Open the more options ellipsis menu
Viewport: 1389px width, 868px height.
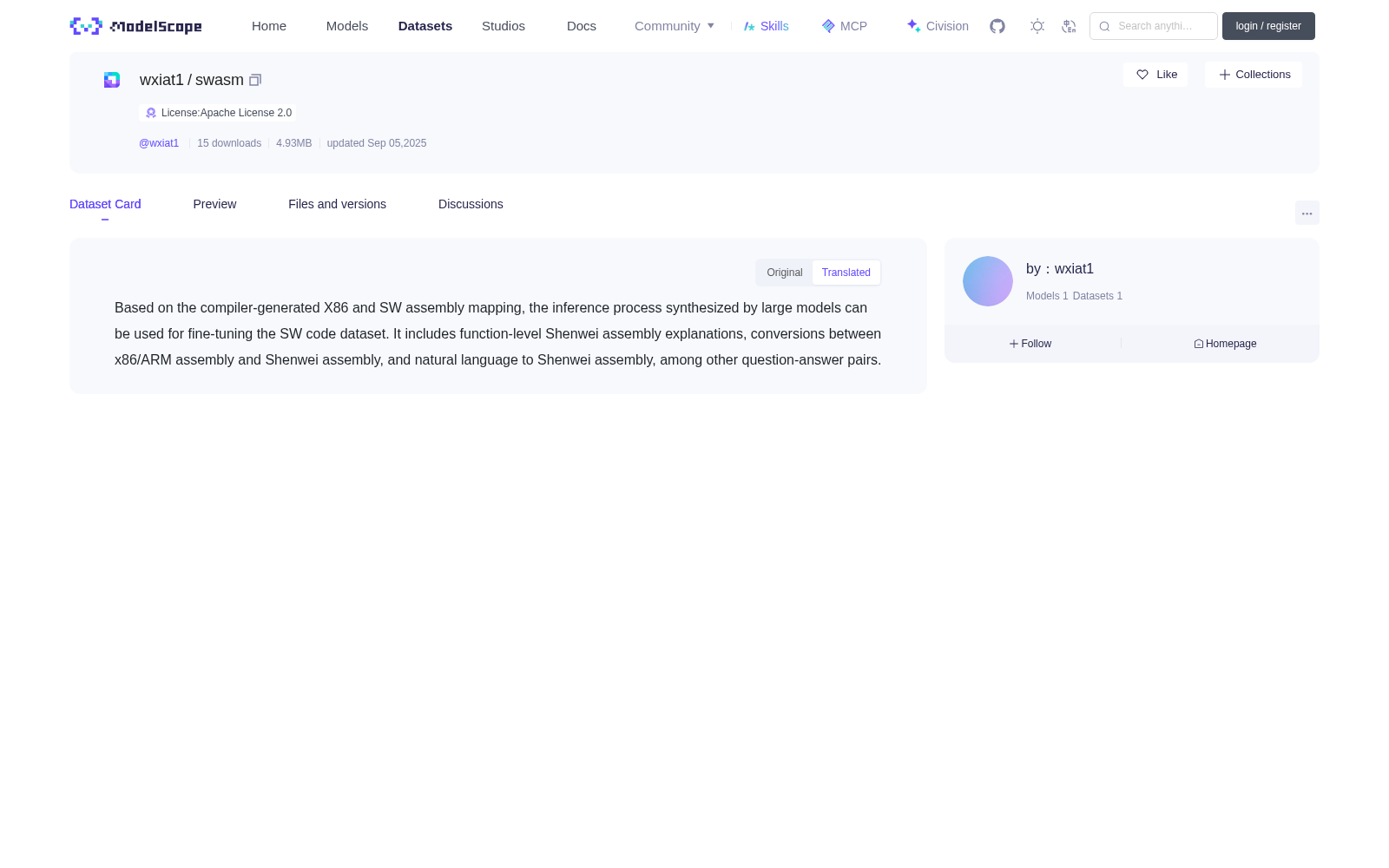1307,213
